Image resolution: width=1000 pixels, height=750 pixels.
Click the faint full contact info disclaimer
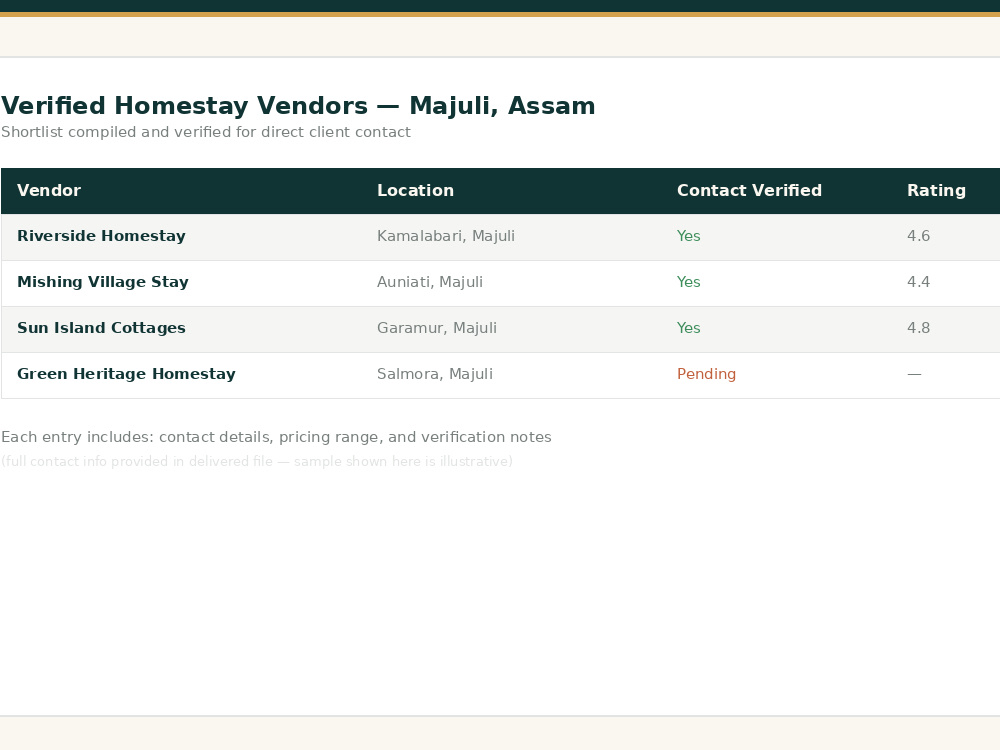[257, 462]
